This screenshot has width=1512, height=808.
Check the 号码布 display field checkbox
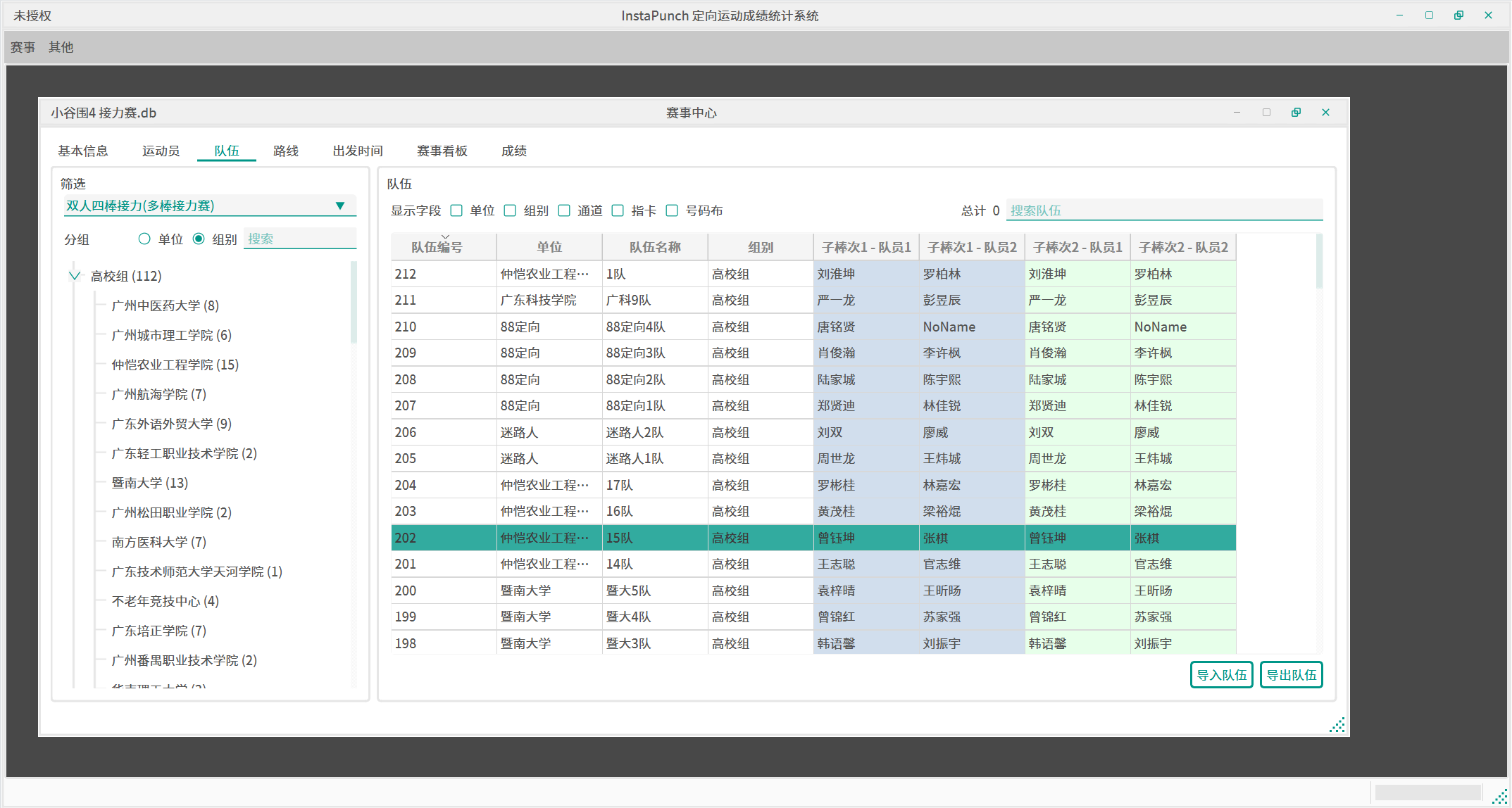672,210
